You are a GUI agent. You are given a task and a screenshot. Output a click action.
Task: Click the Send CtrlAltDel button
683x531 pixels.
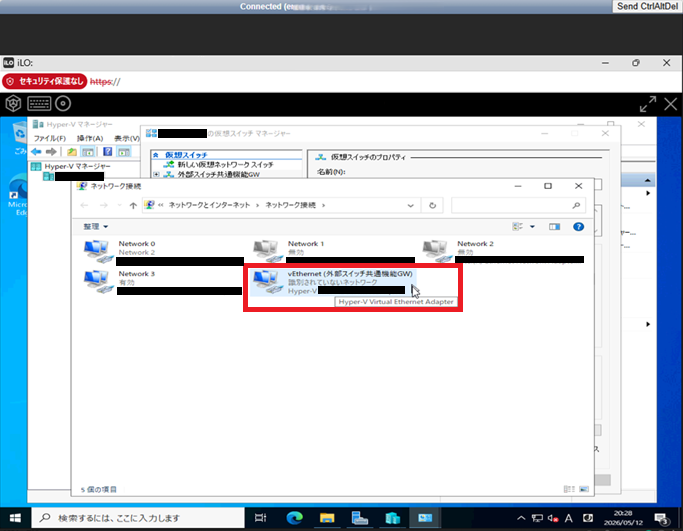(x=647, y=7)
